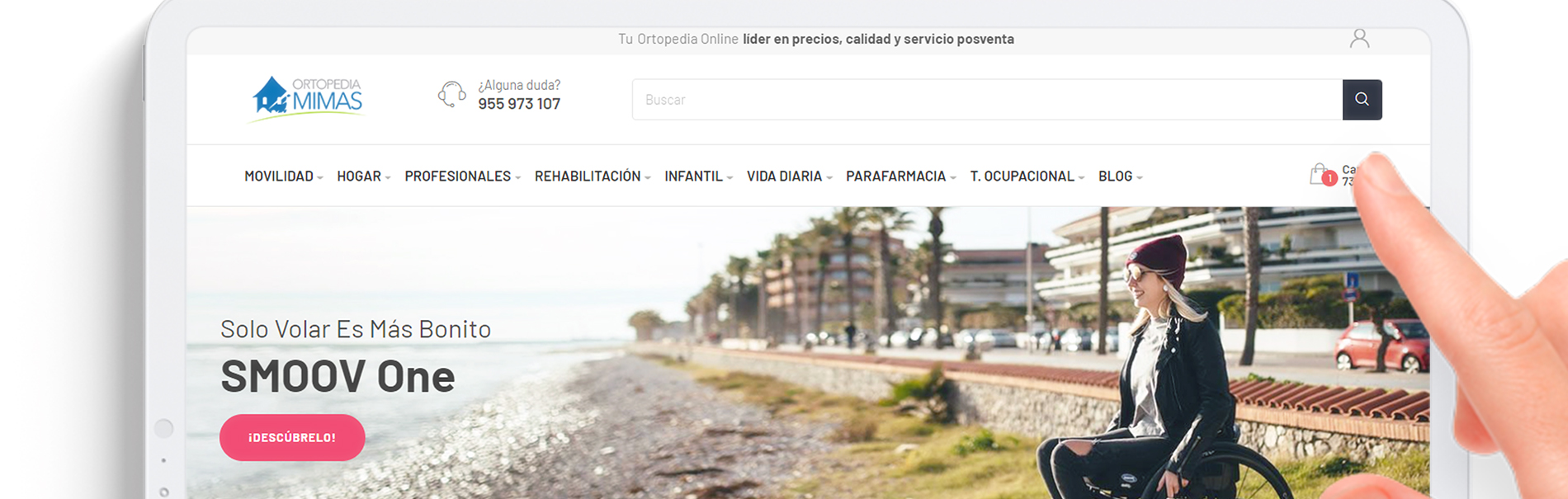The image size is (1568, 499).
Task: Click the phone number 955 973 107
Action: pyautogui.click(x=519, y=104)
